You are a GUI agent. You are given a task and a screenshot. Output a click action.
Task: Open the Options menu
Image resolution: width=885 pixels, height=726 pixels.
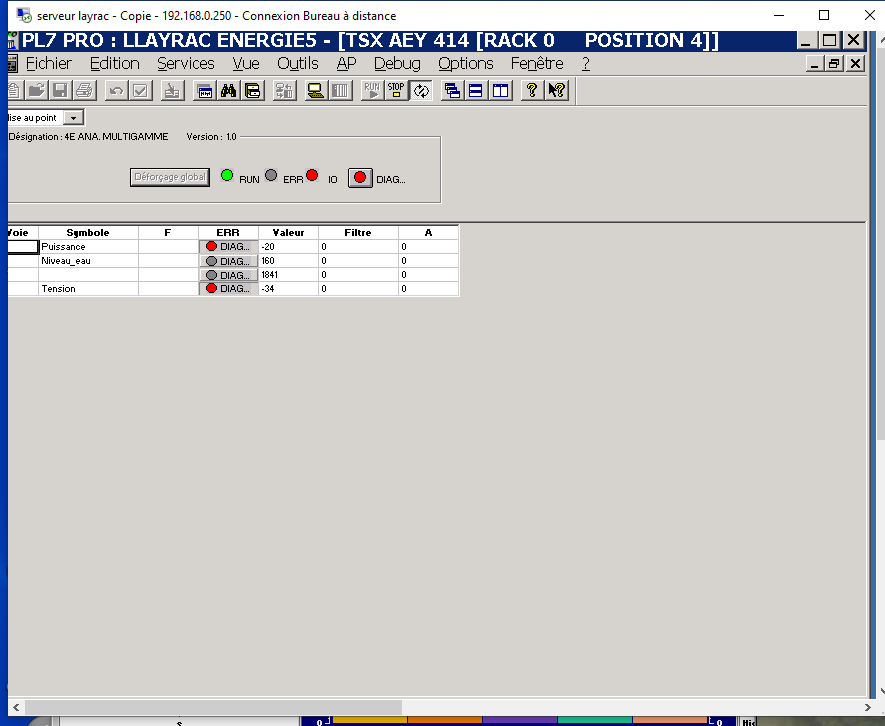(x=466, y=63)
